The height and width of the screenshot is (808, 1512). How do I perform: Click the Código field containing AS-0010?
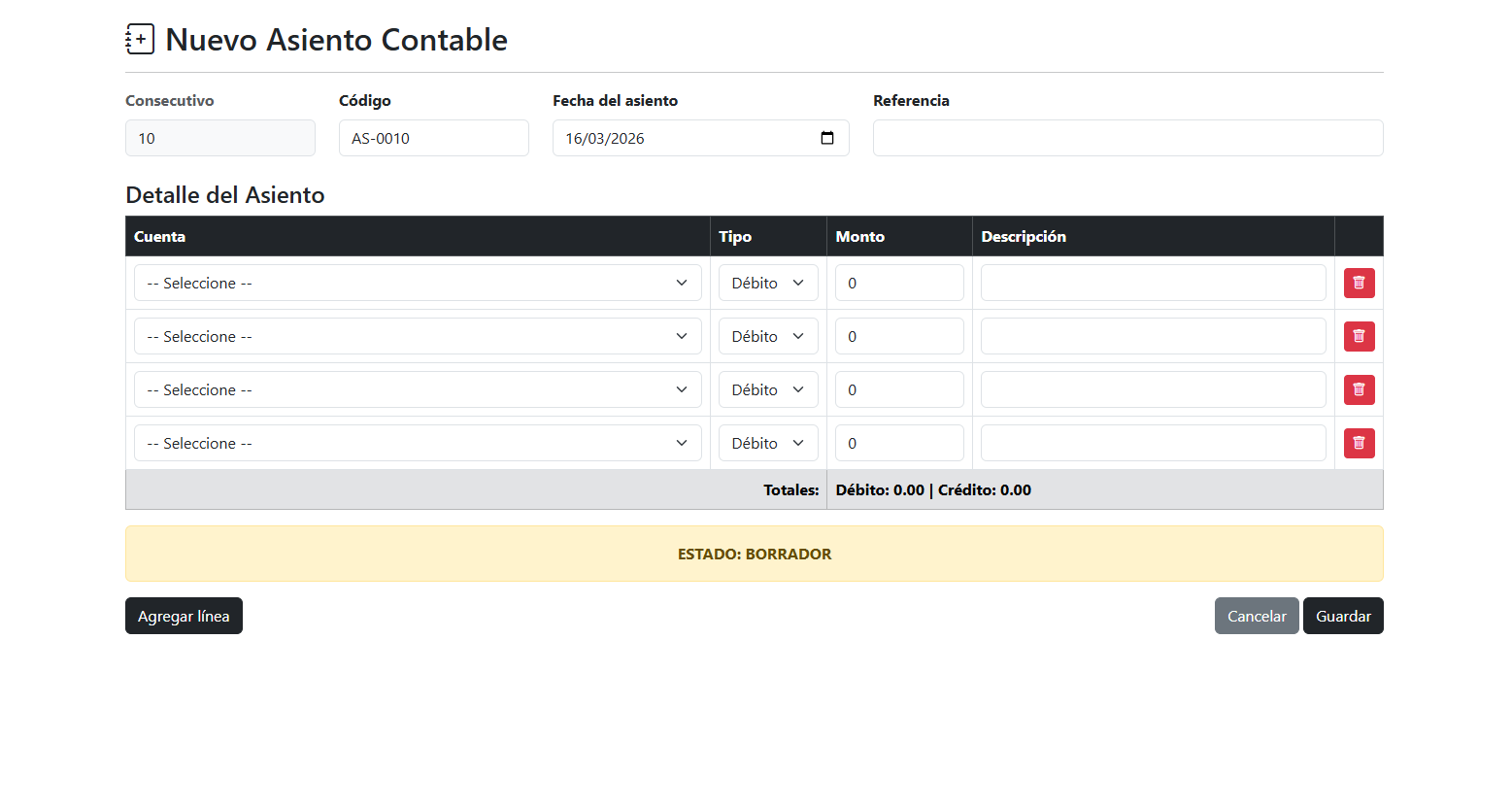tap(433, 138)
